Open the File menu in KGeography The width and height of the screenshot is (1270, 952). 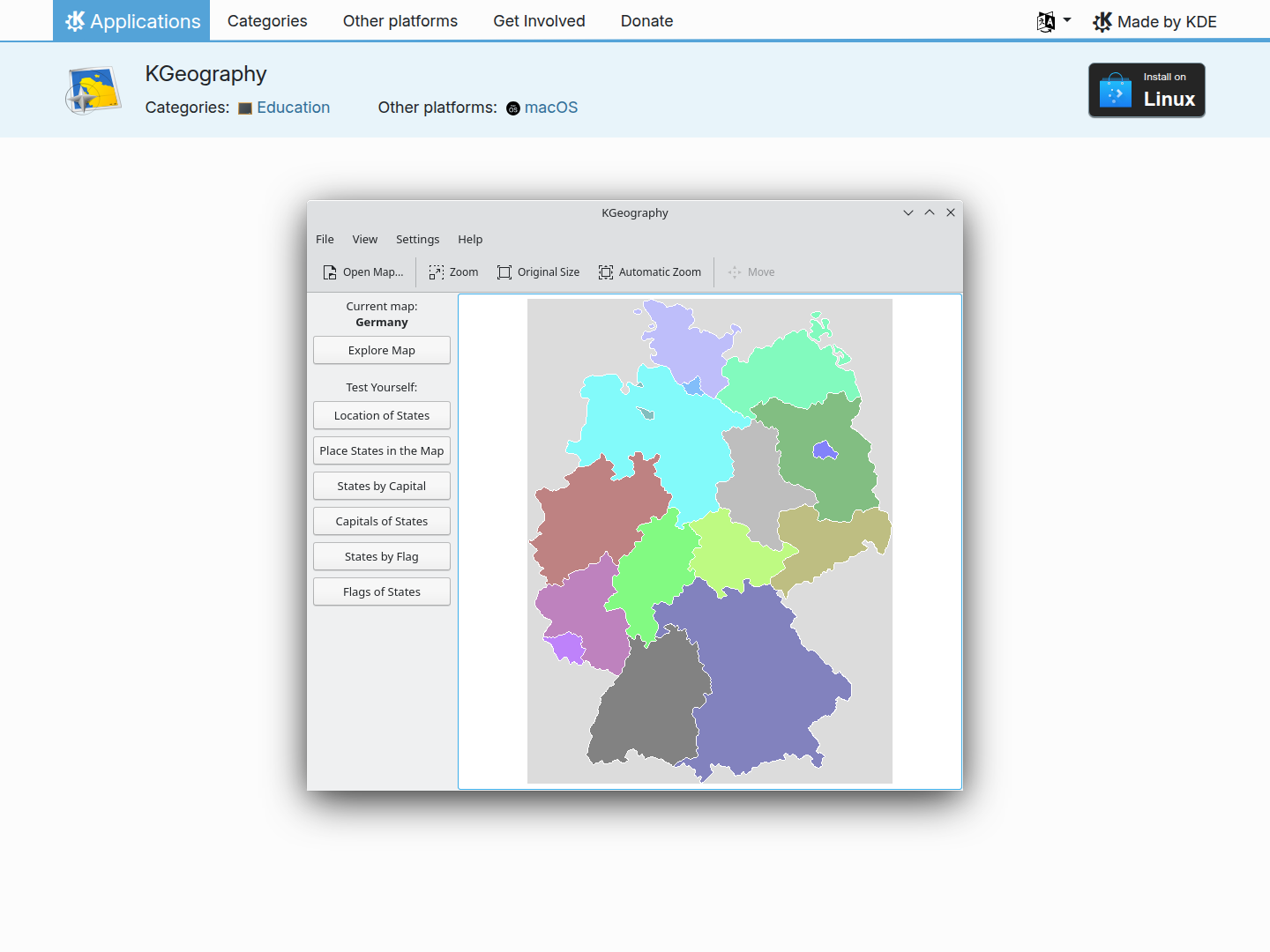pos(325,240)
